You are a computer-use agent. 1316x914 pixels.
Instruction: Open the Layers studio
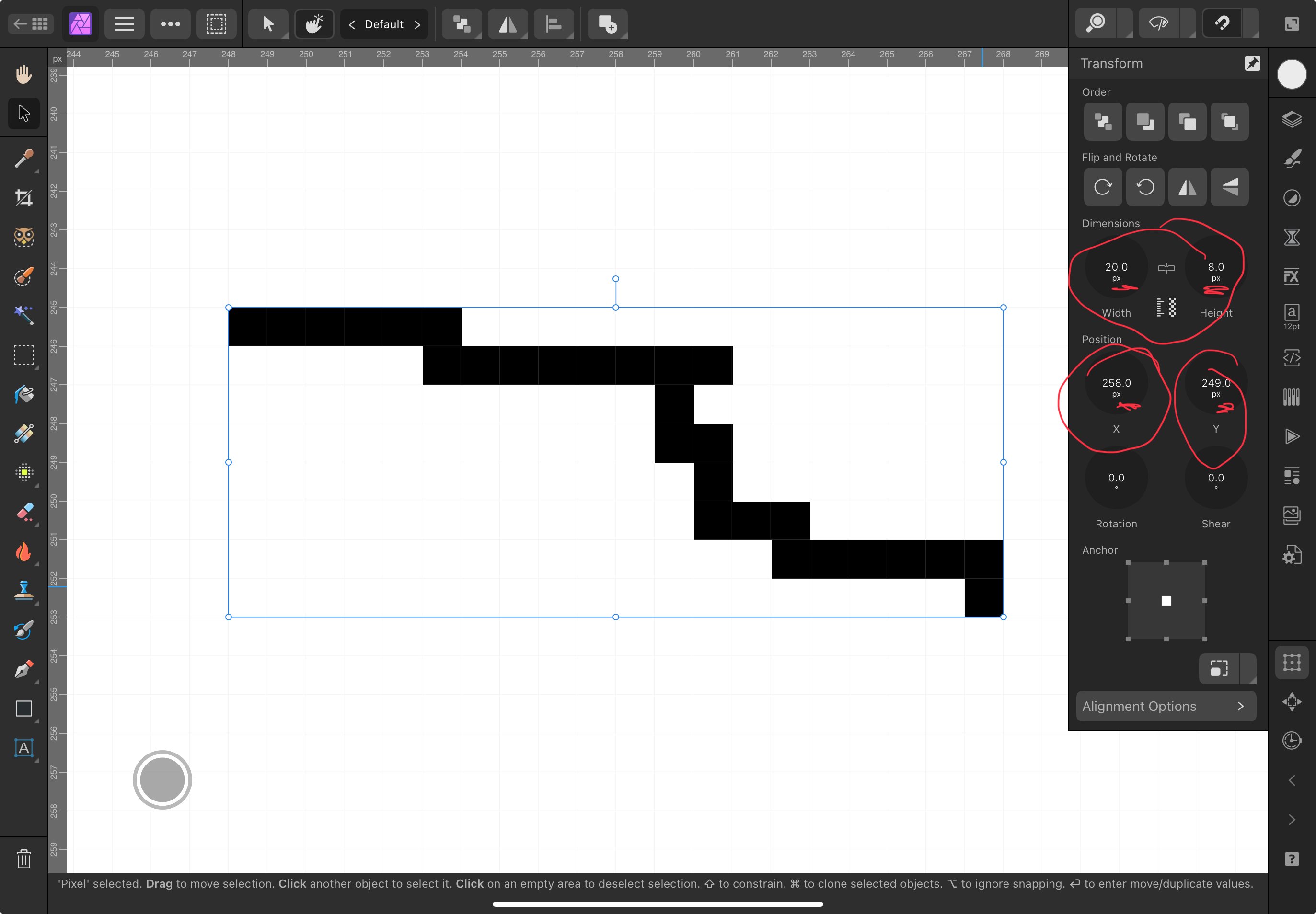1292,119
